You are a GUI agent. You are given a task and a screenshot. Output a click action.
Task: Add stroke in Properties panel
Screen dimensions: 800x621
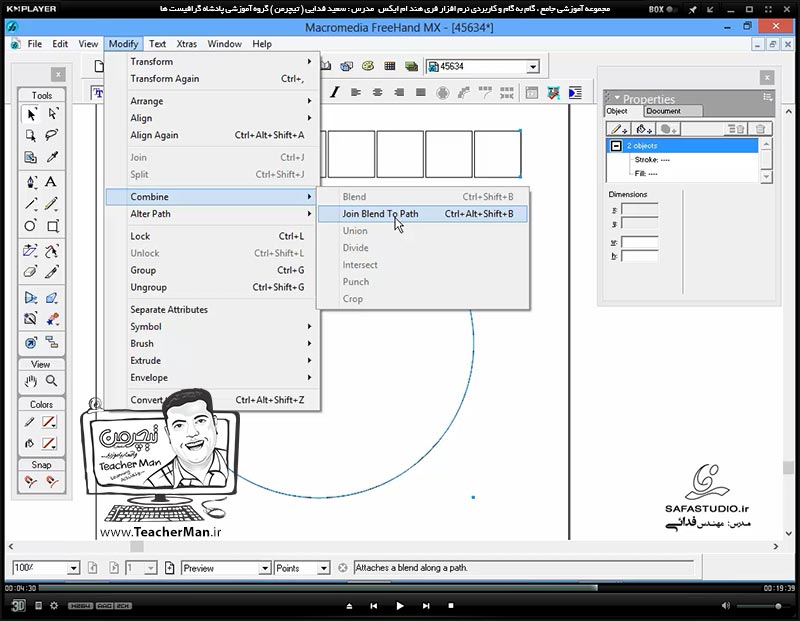click(619, 129)
